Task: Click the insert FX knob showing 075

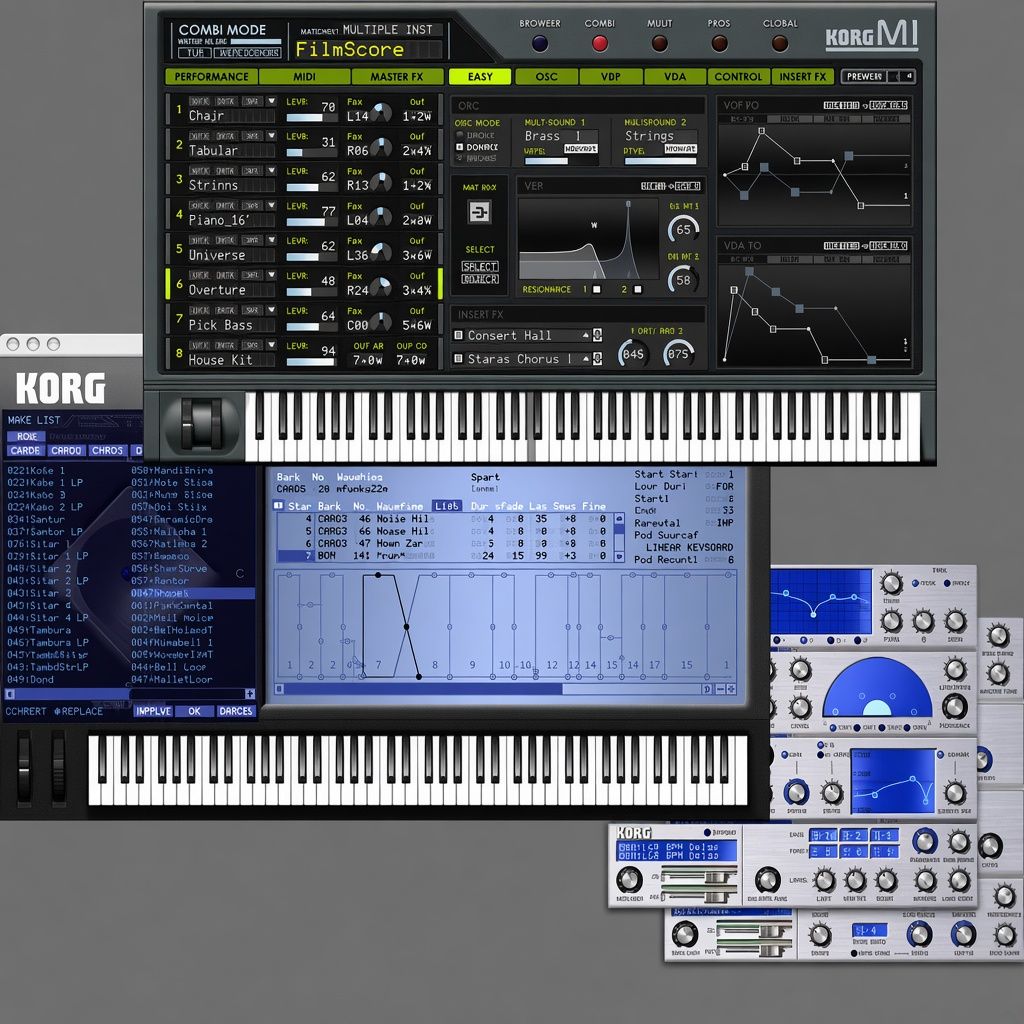Action: 678,353
